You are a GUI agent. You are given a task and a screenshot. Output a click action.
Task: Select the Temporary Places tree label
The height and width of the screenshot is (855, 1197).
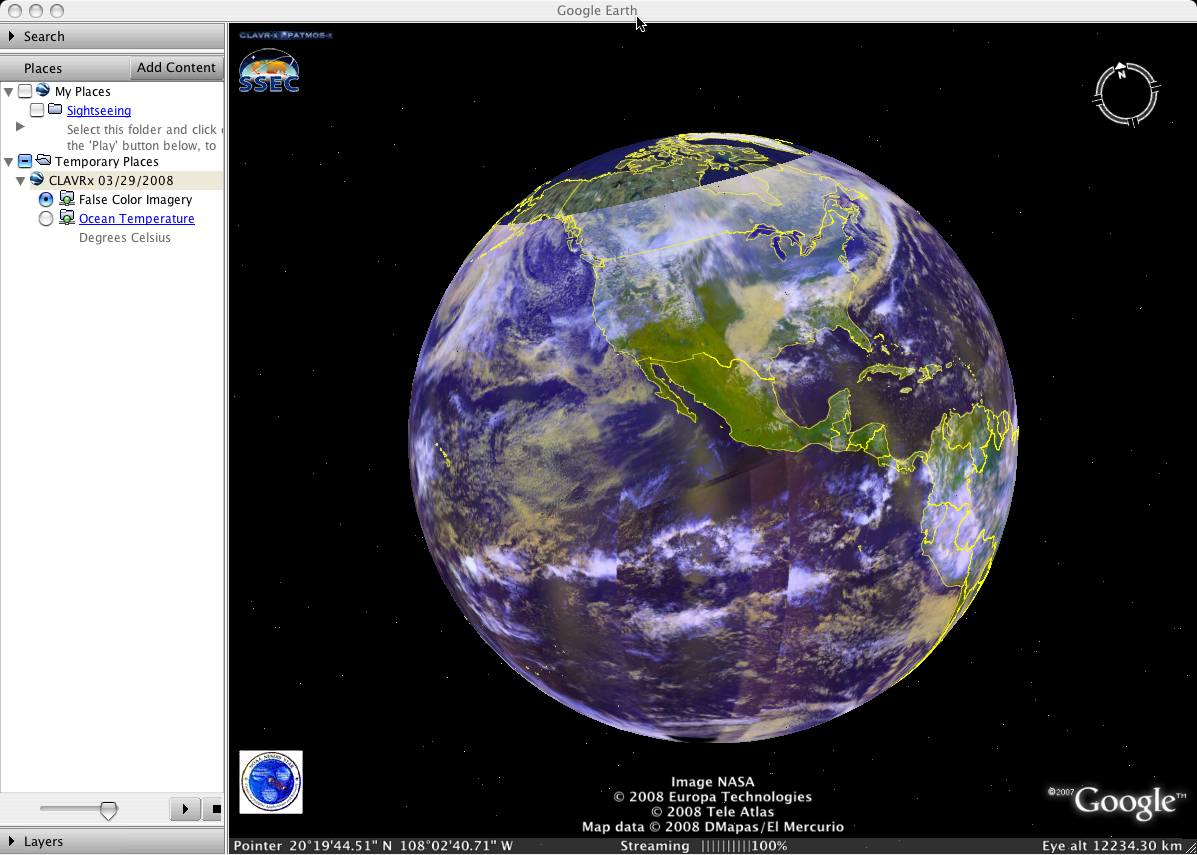tap(107, 162)
